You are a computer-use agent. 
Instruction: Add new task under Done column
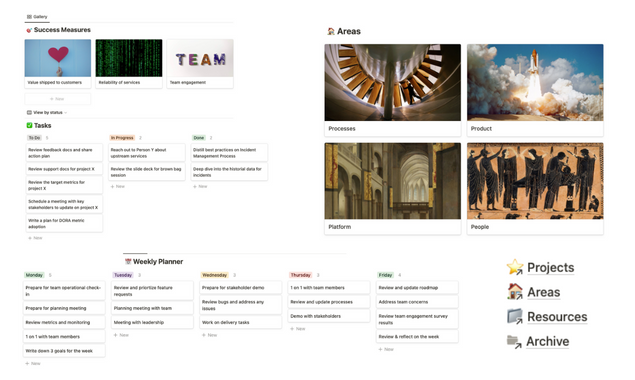coord(200,187)
